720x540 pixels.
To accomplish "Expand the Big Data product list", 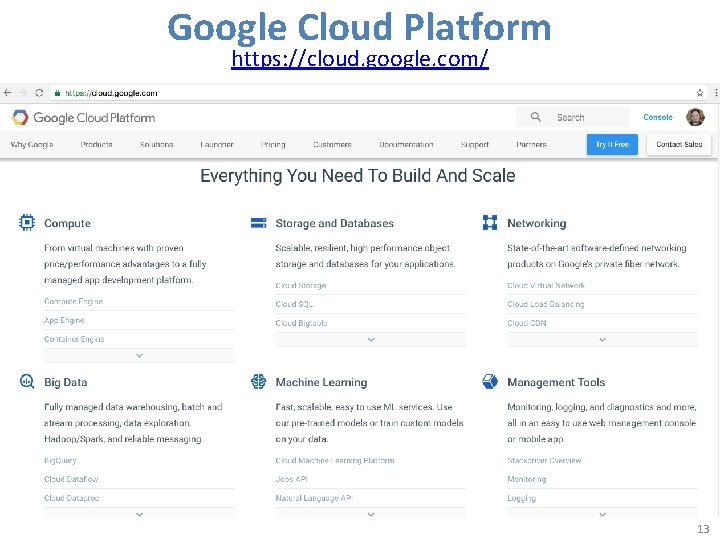I will coord(140,514).
